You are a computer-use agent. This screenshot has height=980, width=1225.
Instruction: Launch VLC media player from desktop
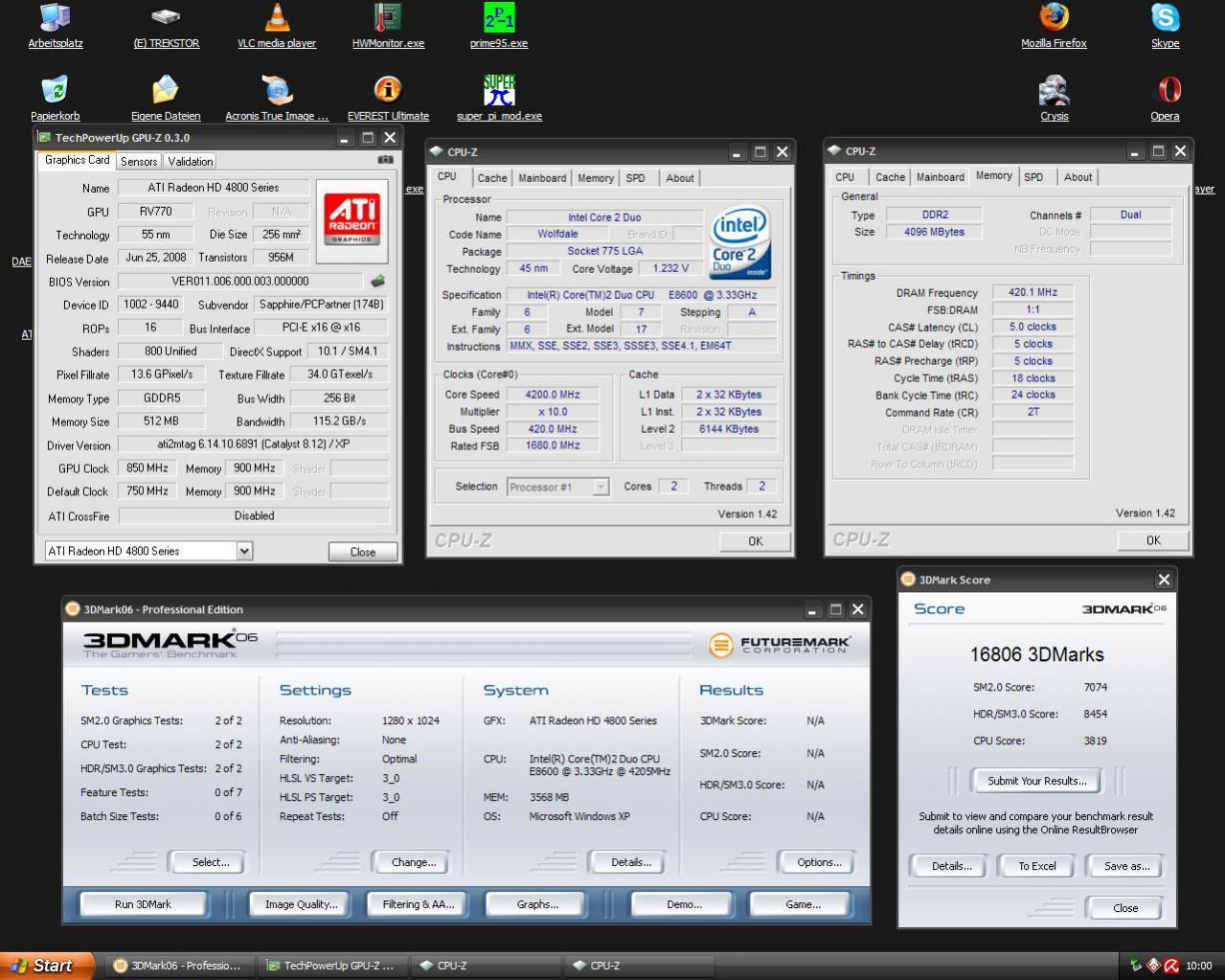pos(277,26)
